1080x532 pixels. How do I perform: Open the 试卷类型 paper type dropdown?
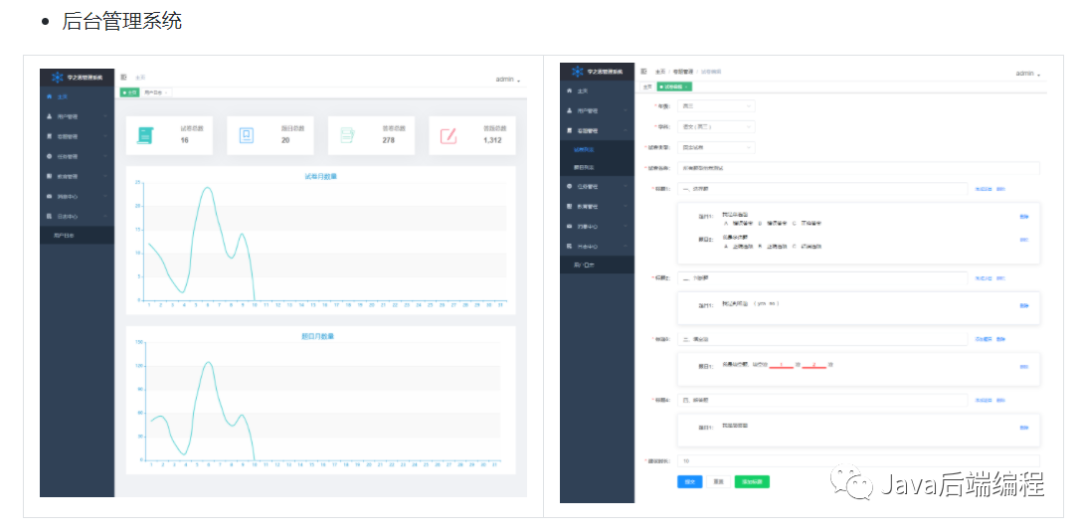point(716,147)
